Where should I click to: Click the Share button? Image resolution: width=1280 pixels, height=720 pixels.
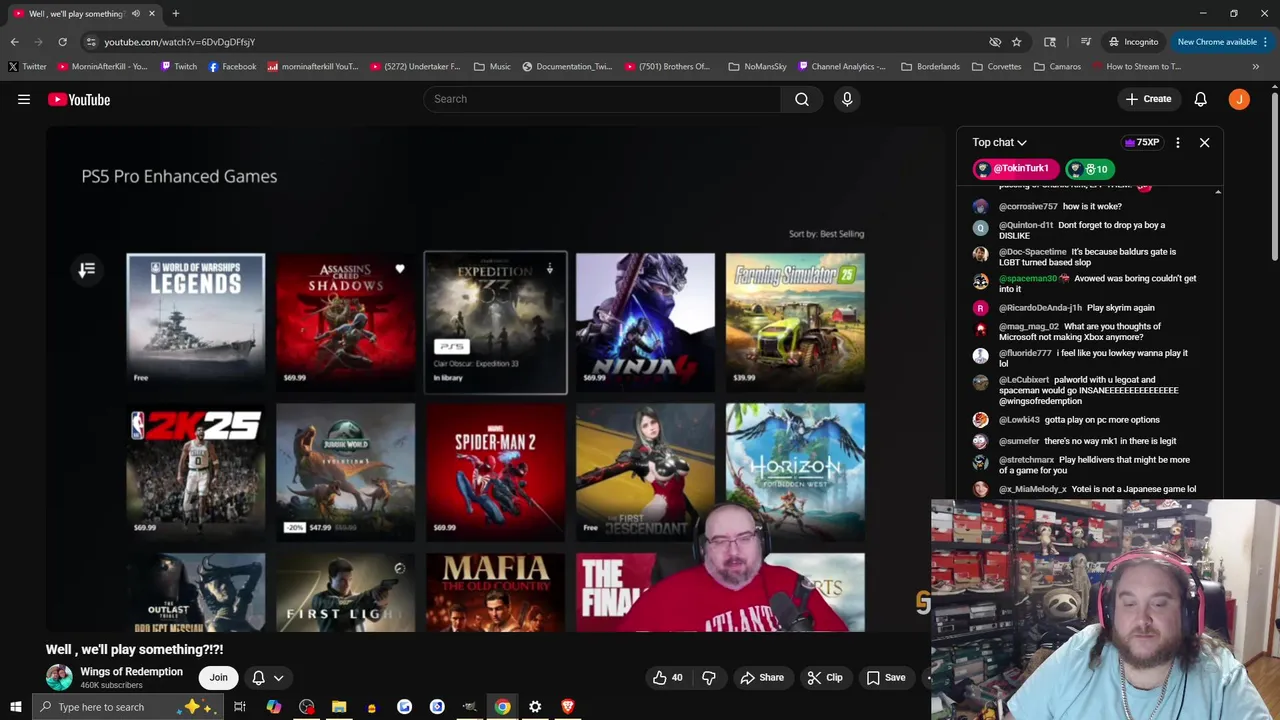click(762, 678)
